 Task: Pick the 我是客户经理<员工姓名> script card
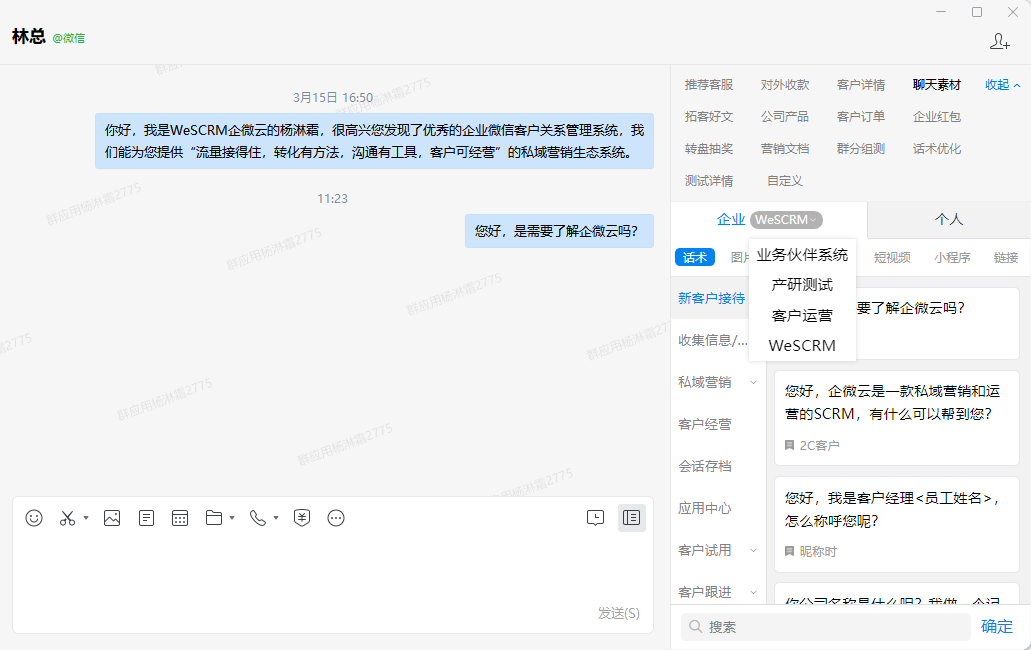click(x=897, y=524)
